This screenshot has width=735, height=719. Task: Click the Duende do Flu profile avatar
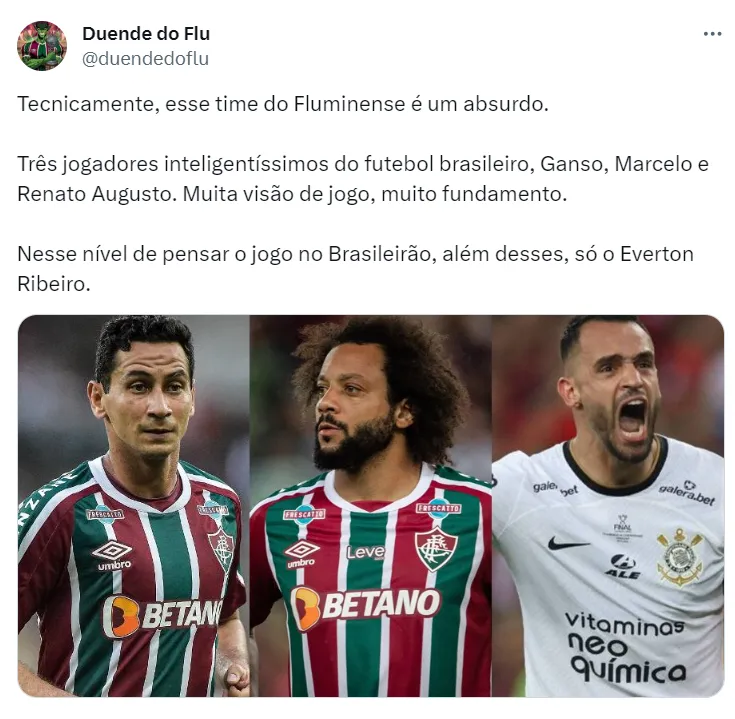[42, 45]
